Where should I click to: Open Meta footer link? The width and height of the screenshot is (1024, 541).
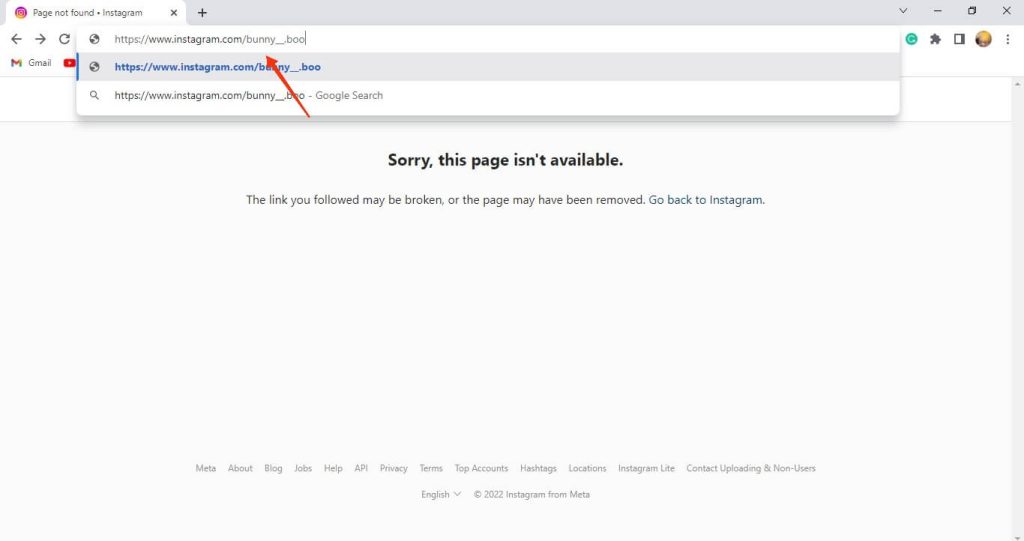pos(206,468)
